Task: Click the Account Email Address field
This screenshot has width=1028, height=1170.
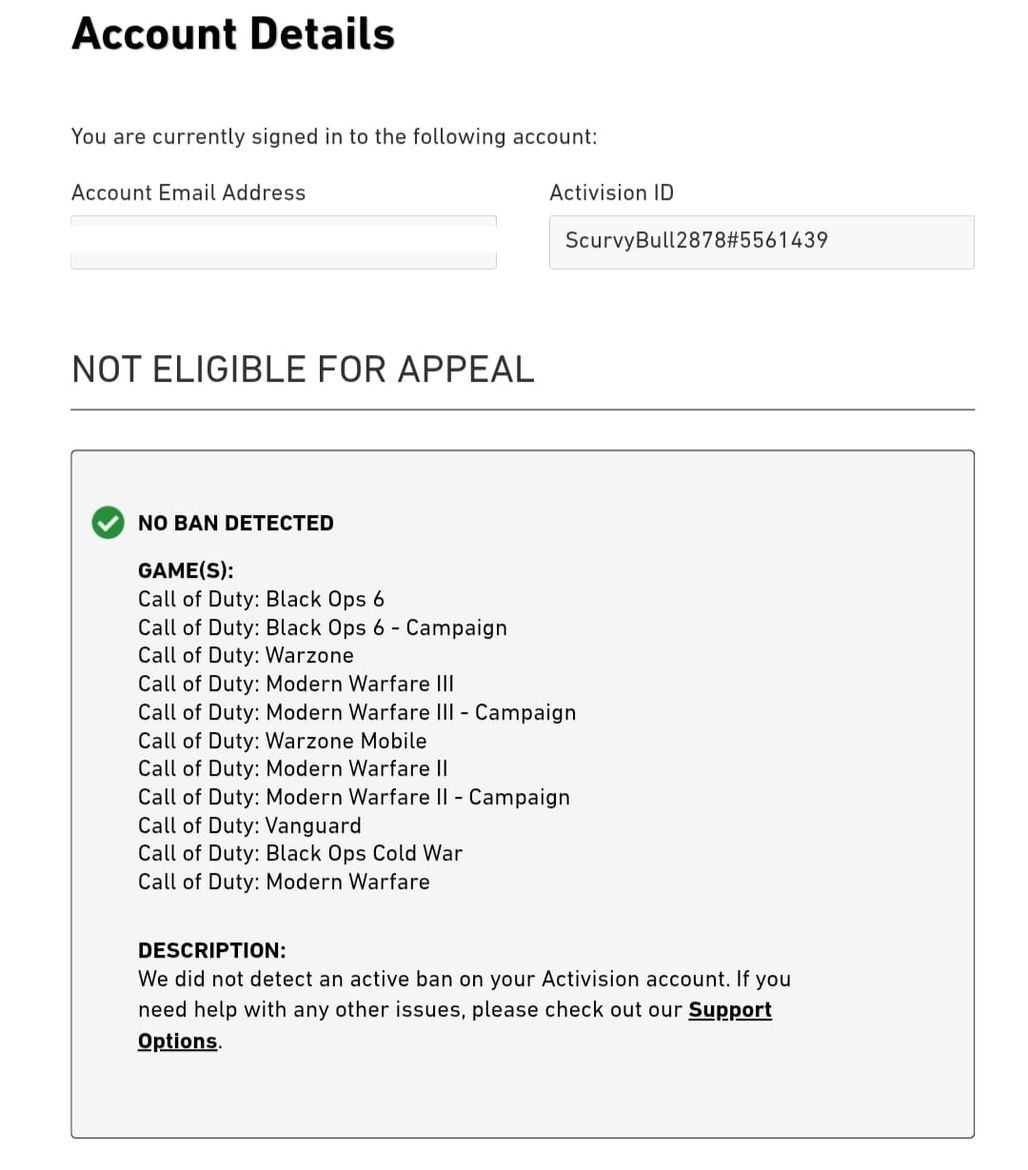Action: 283,242
